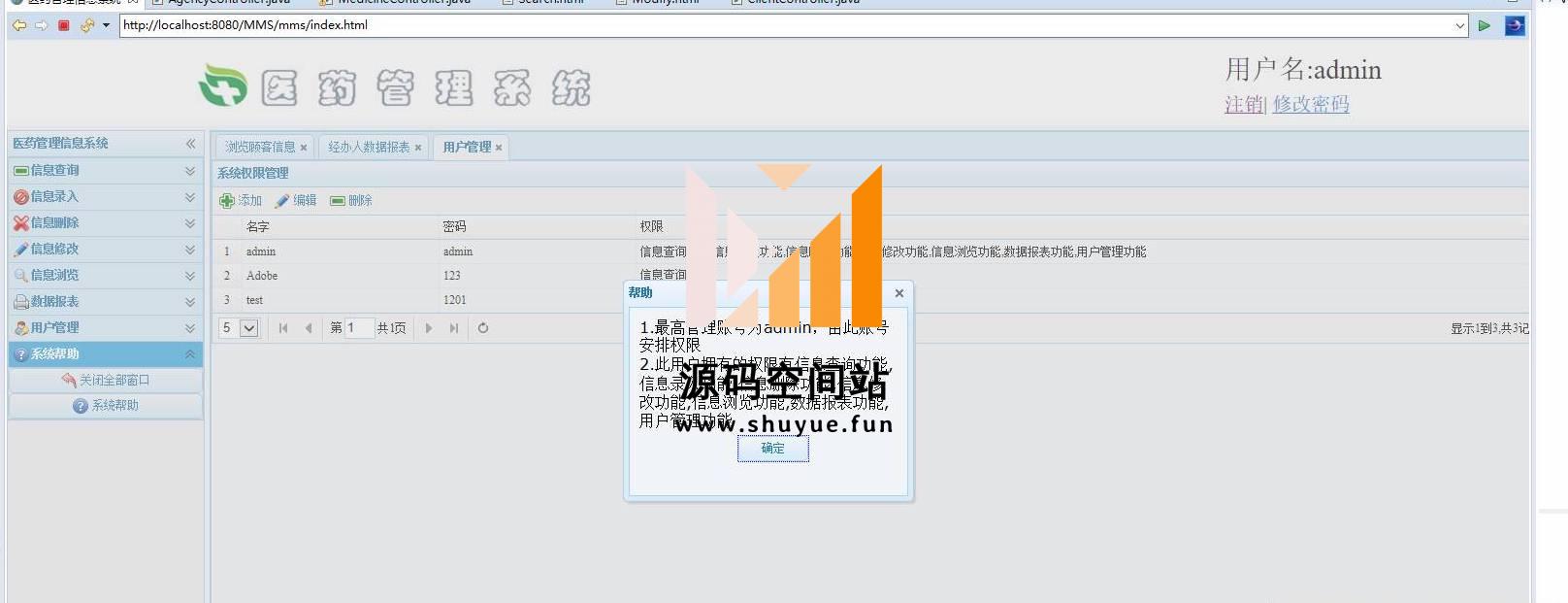
Task: Open the address bar history dropdown
Action: [1460, 25]
